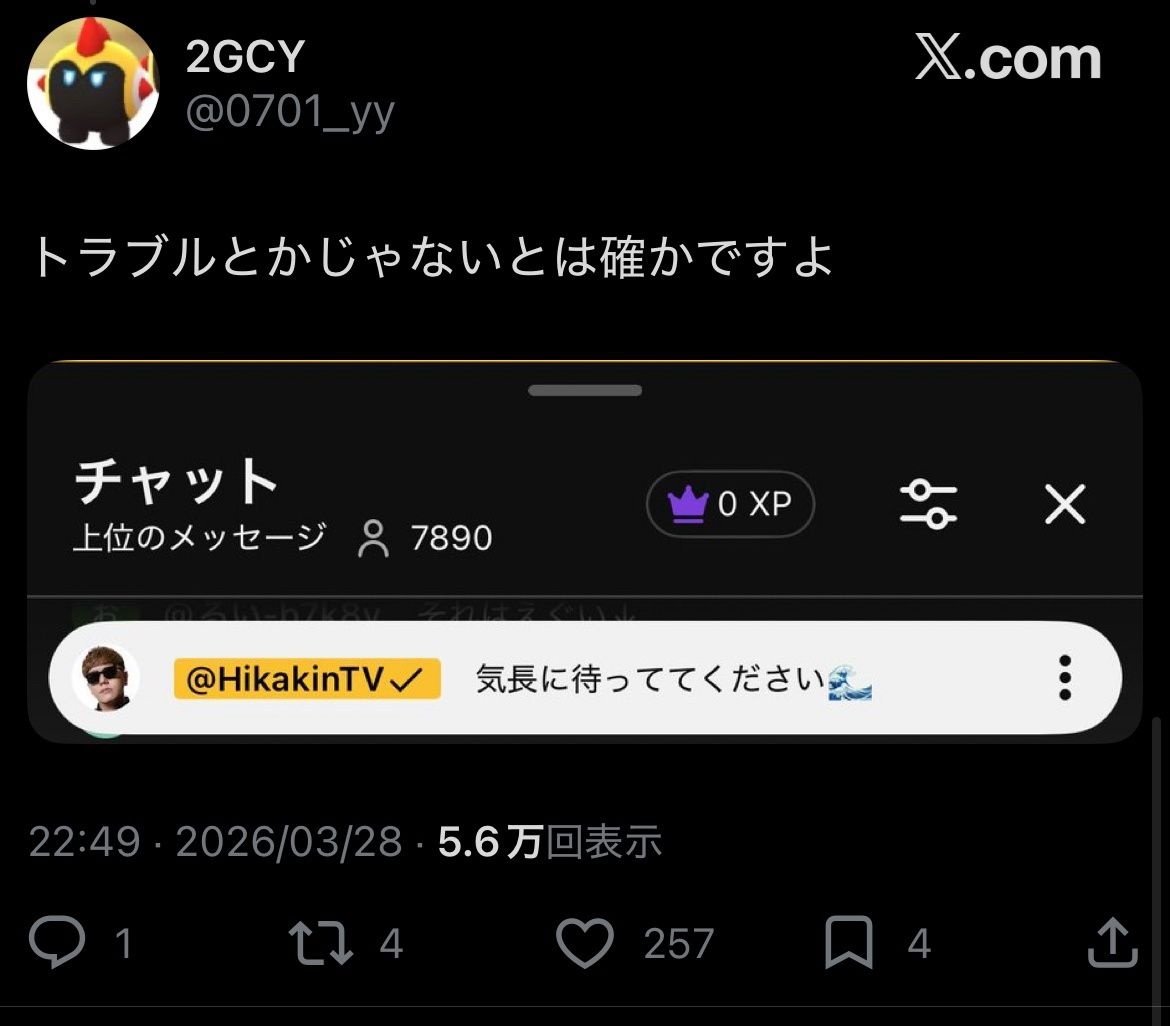
Task: Click the 7890 viewer count icon
Action: point(372,538)
